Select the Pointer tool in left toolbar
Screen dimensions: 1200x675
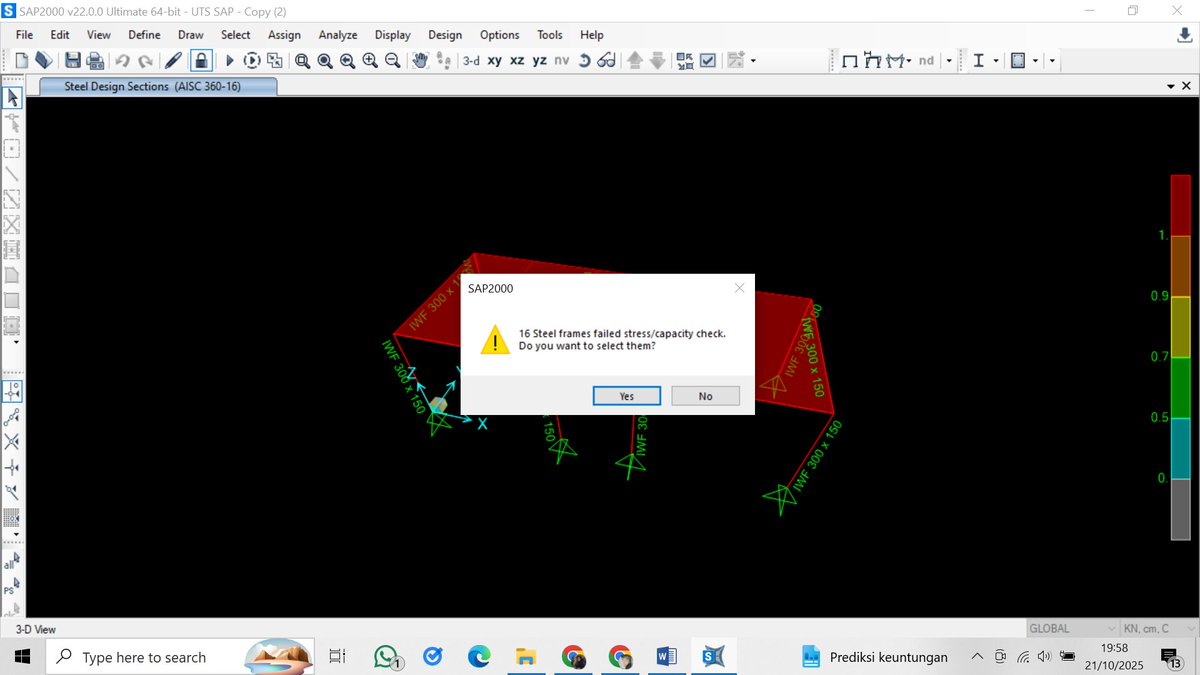[12, 98]
